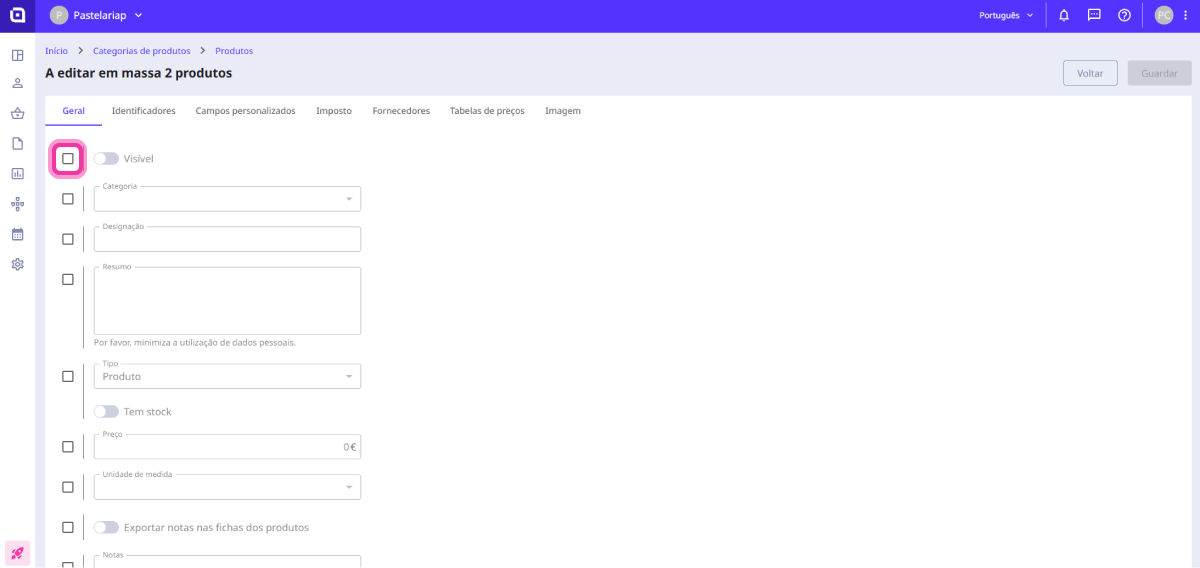This screenshot has width=1200, height=568.
Task: Open the chat messages icon
Action: (x=1094, y=15)
